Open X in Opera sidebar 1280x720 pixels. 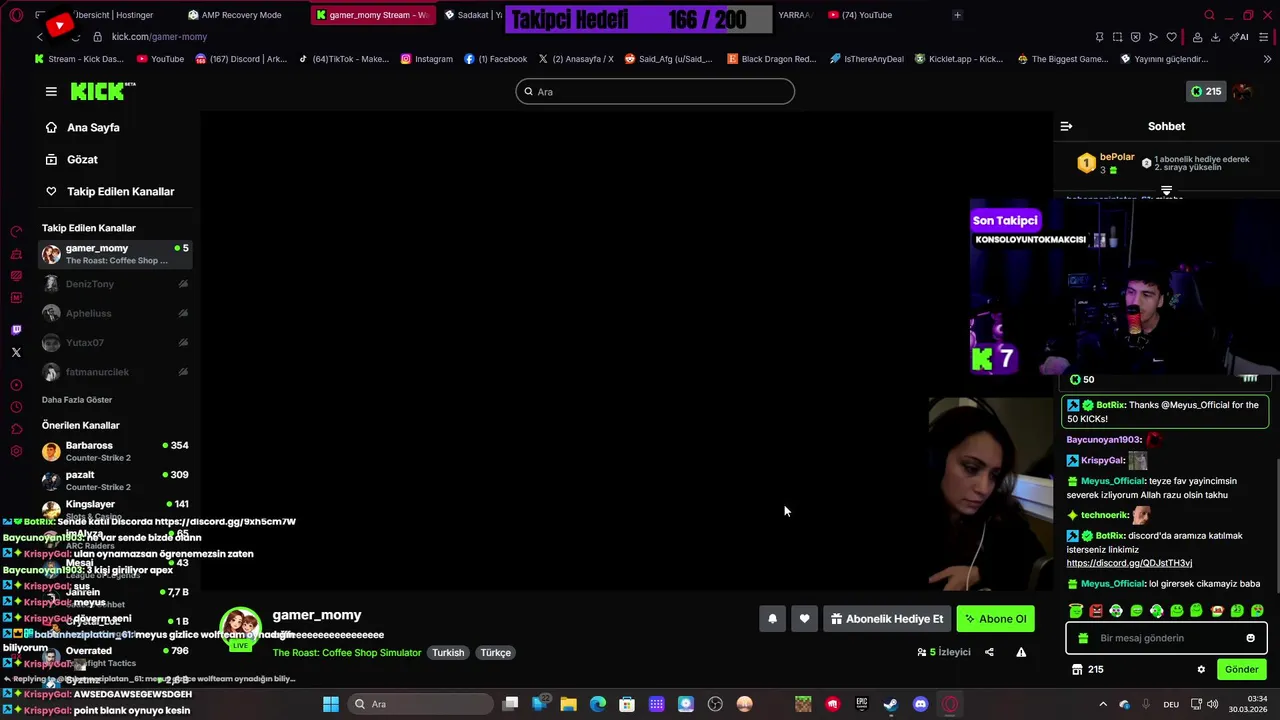pyautogui.click(x=16, y=352)
